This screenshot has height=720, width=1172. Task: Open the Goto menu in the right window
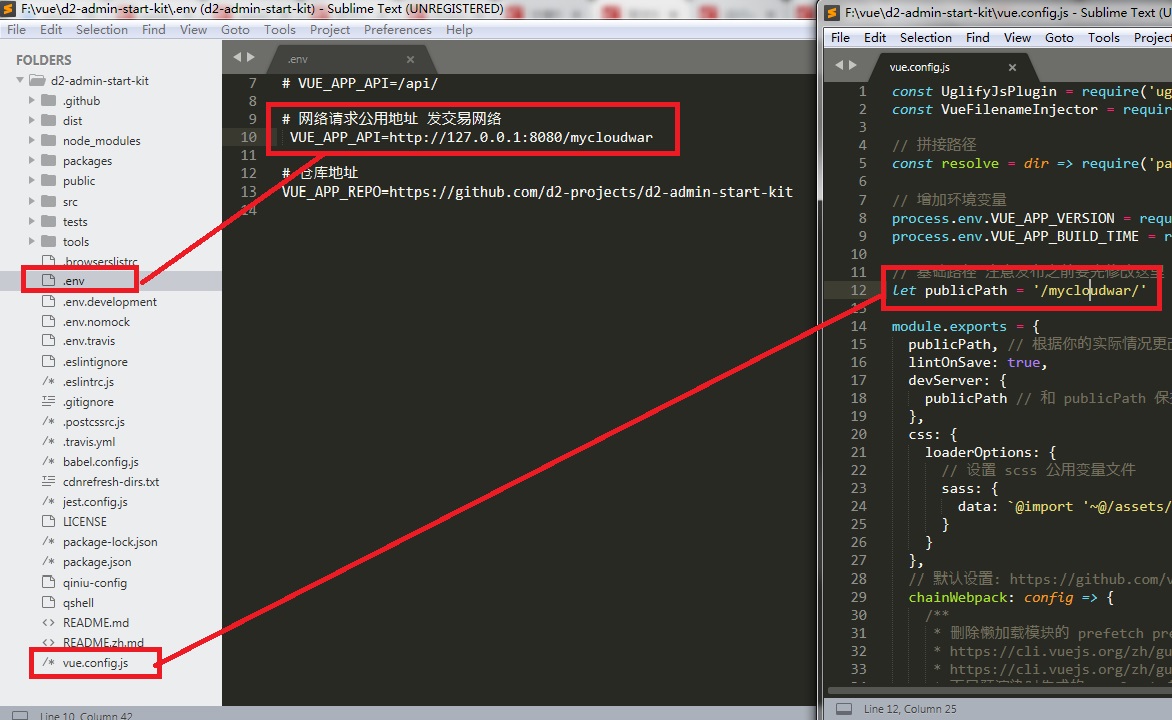pyautogui.click(x=1059, y=37)
